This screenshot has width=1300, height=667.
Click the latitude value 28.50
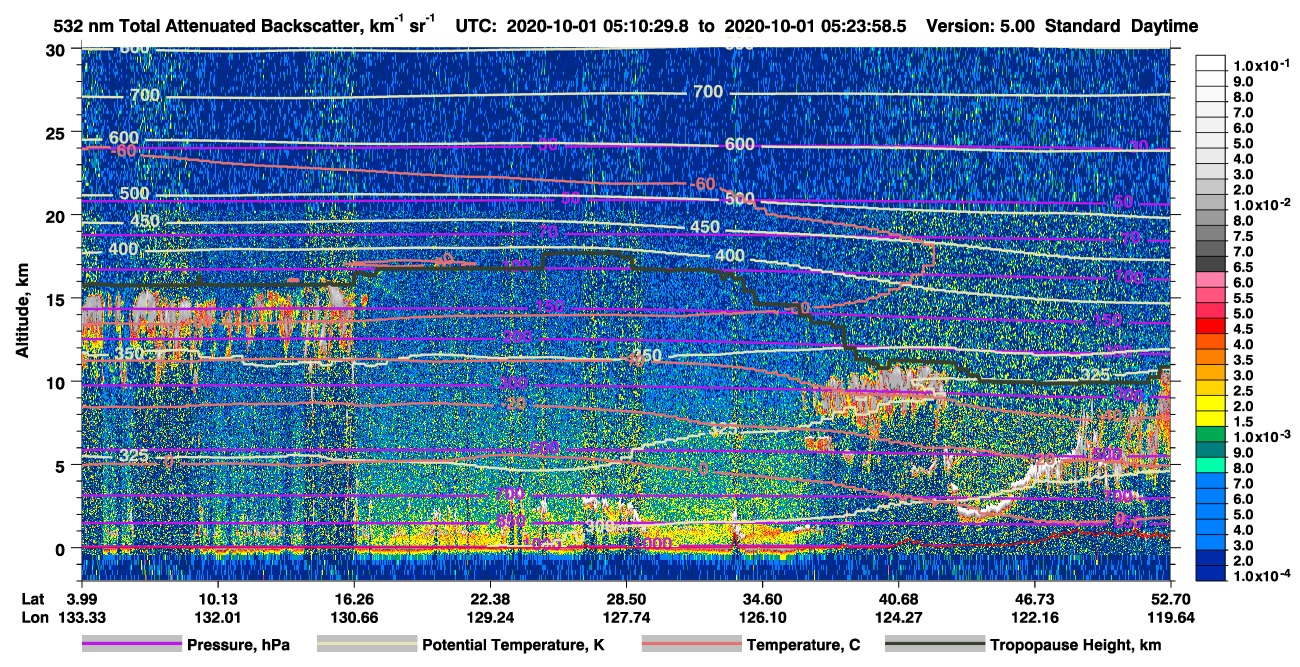tap(626, 598)
